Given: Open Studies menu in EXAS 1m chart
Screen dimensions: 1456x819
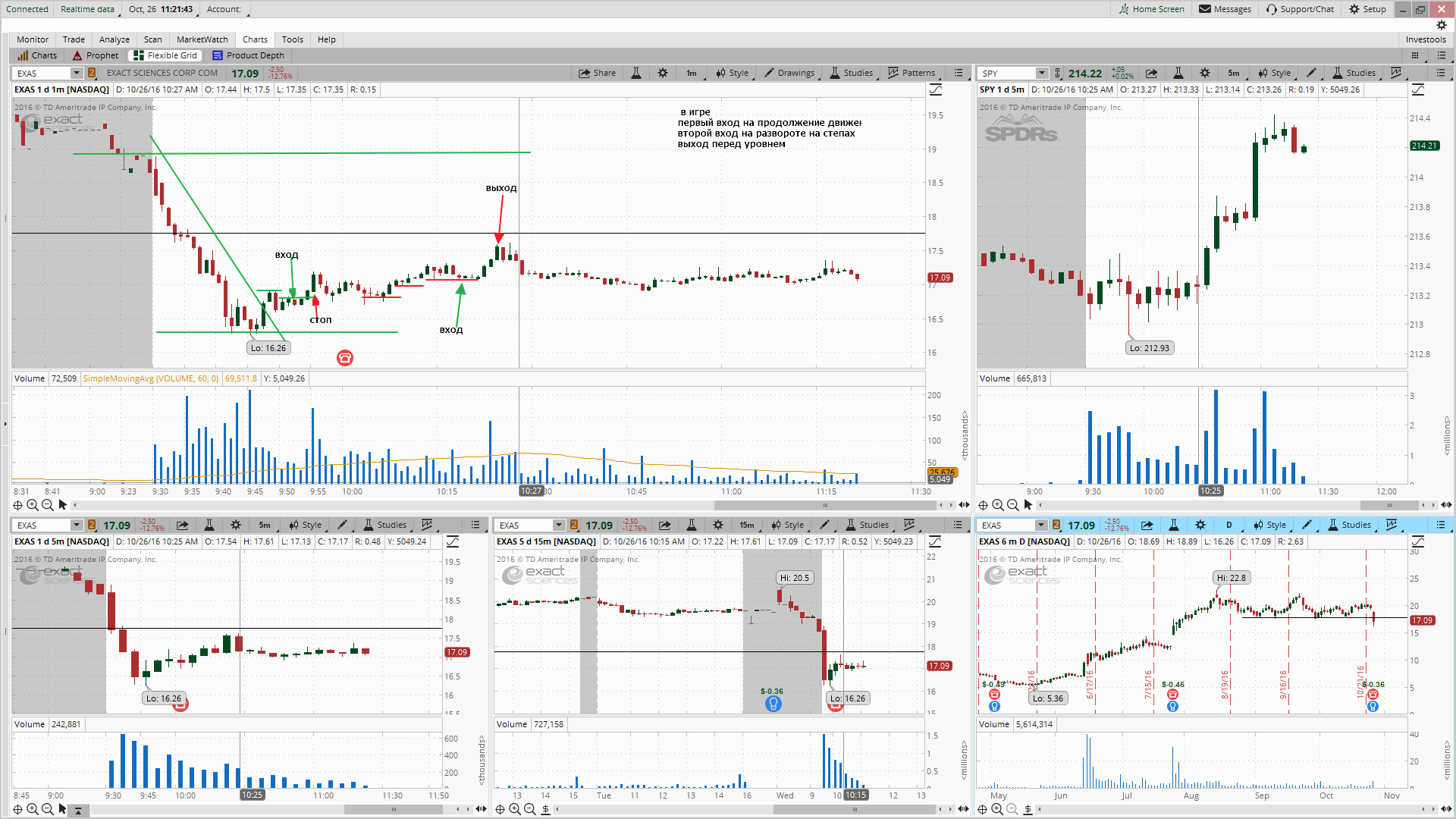Looking at the screenshot, I should pyautogui.click(x=851, y=73).
